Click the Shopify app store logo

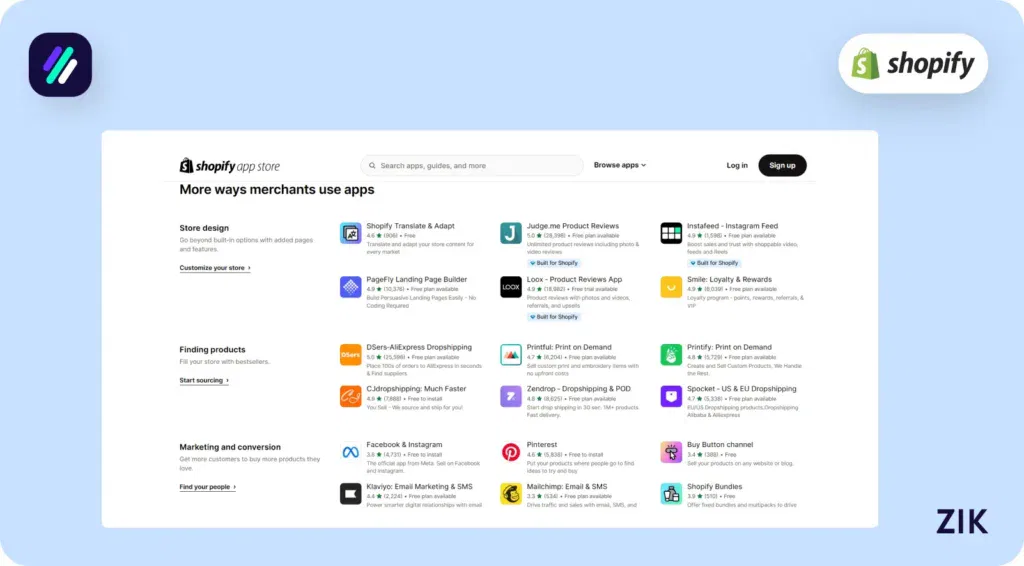[x=229, y=166]
